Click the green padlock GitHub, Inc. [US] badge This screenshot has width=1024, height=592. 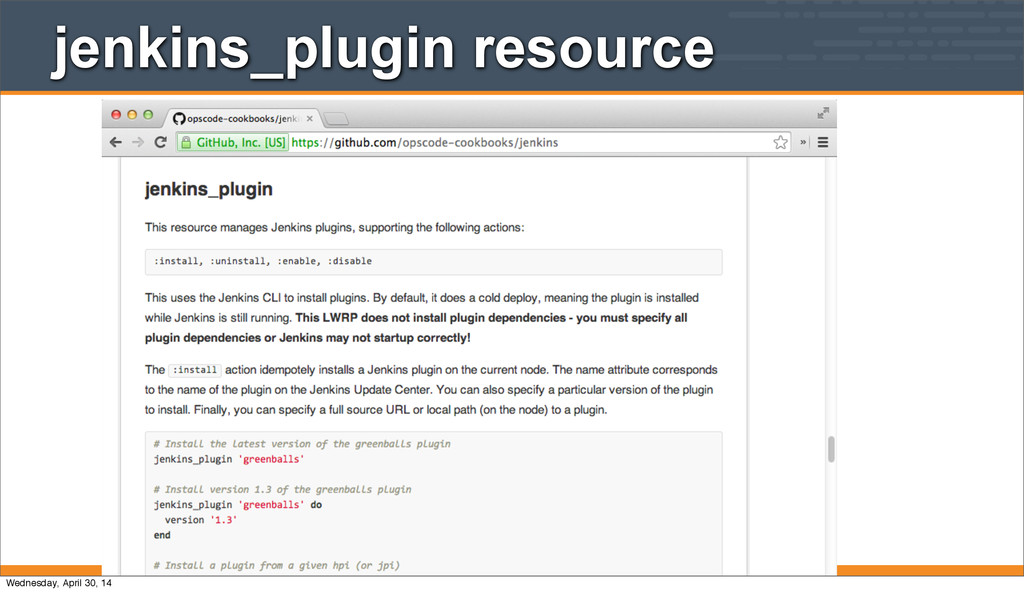tap(233, 142)
